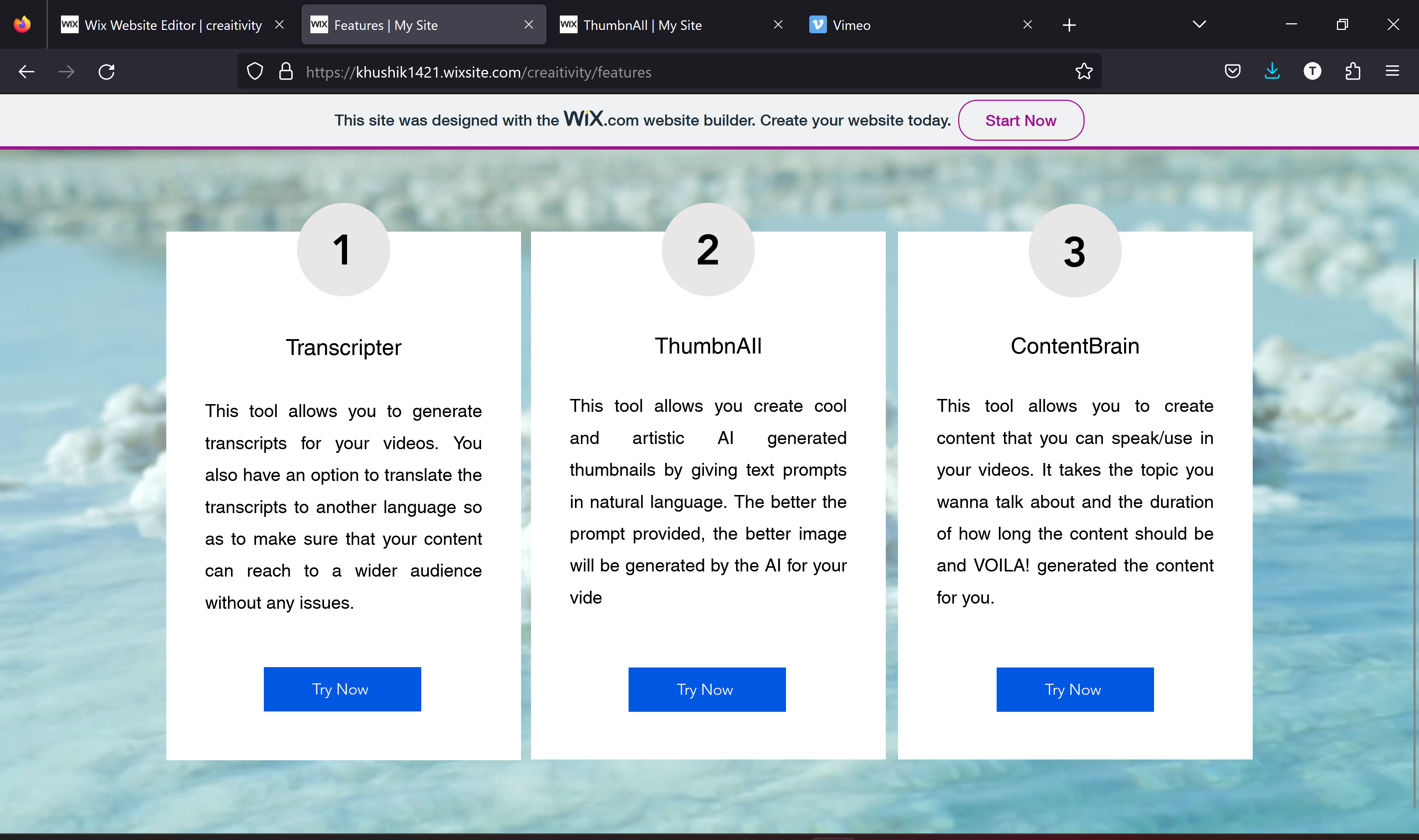
Task: Click the site security padlock icon
Action: click(286, 72)
